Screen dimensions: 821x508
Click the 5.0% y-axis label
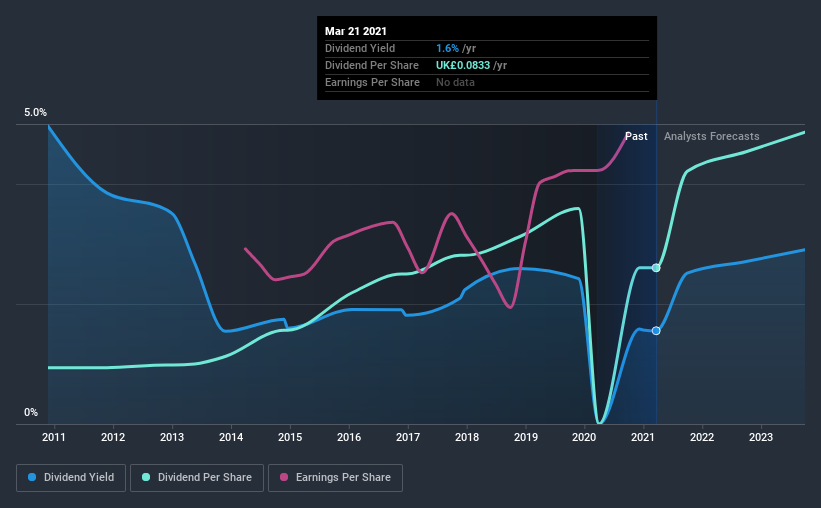[x=35, y=113]
